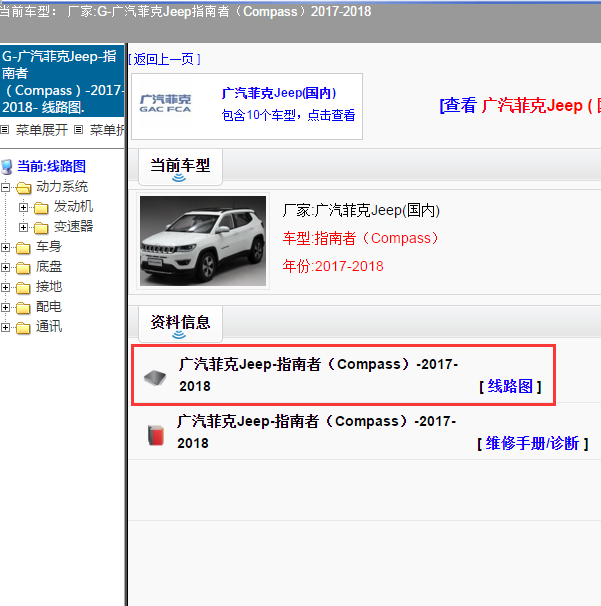Click 菜单折叠 to collapse the menu
The image size is (601, 606).
107,130
